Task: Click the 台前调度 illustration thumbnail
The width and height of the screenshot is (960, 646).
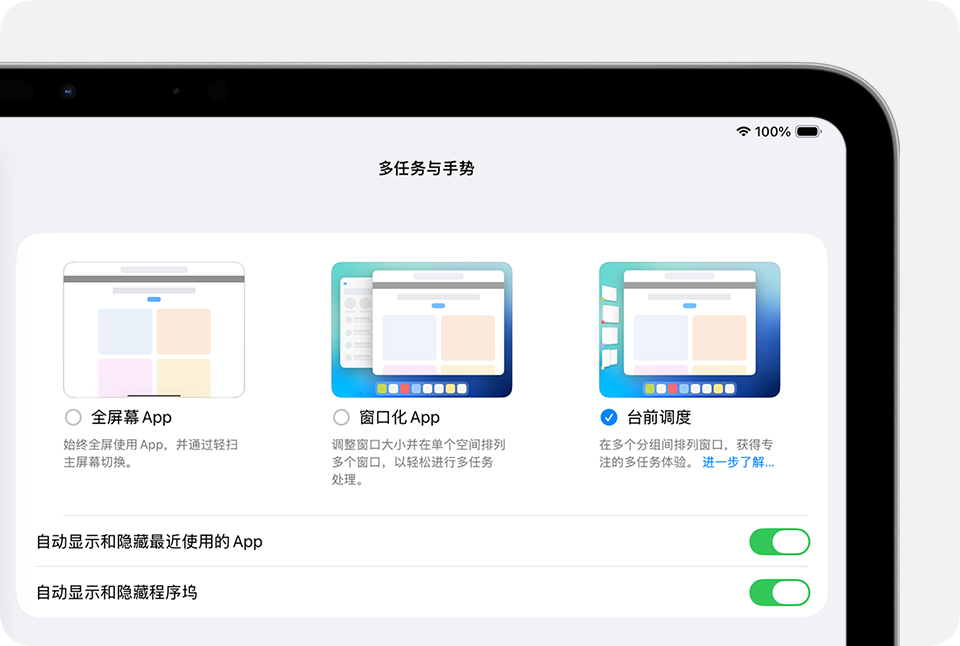Action: pyautogui.click(x=690, y=328)
